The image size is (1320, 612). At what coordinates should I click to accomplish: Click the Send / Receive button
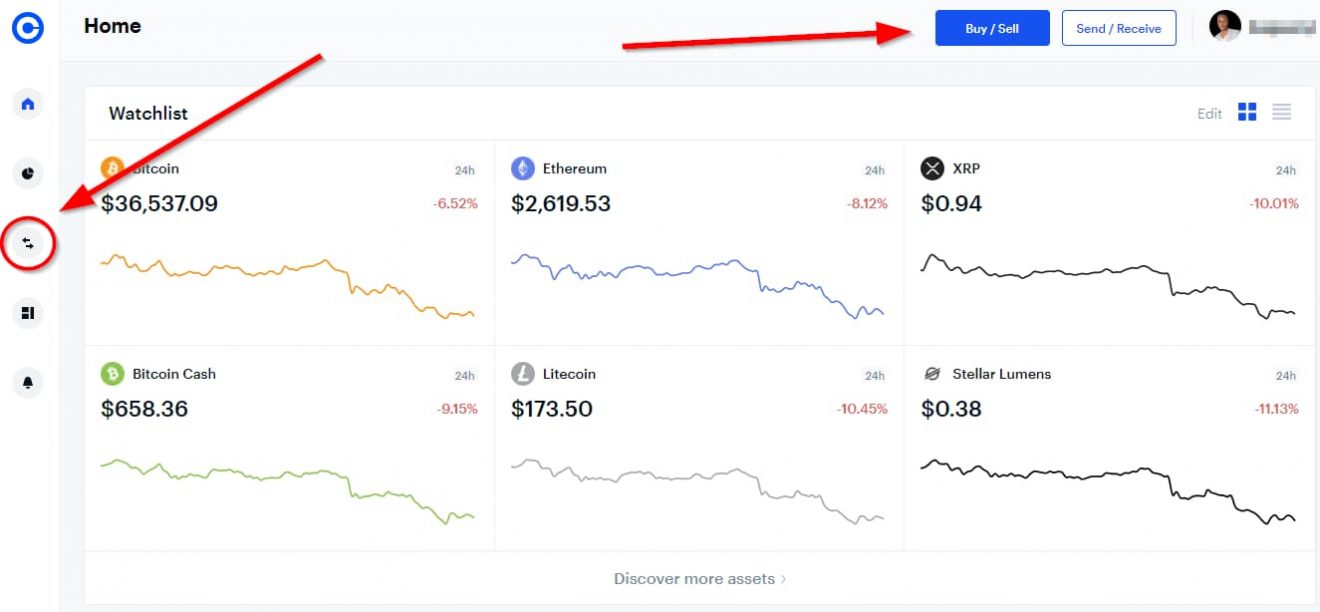1119,28
